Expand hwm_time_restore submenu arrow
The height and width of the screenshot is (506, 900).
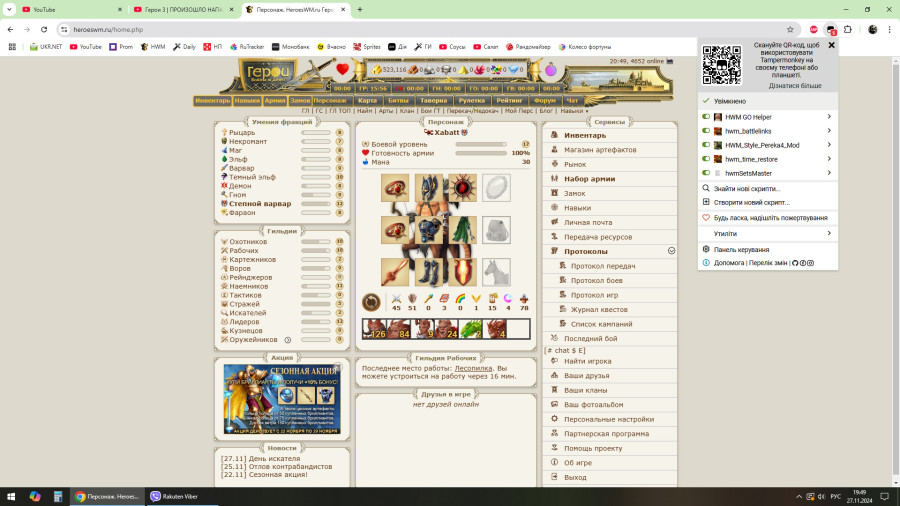tap(829, 159)
